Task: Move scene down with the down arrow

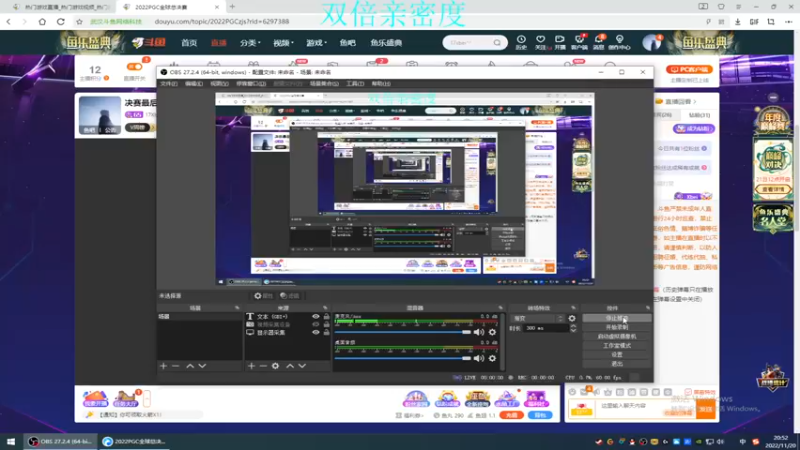Action: tap(202, 366)
